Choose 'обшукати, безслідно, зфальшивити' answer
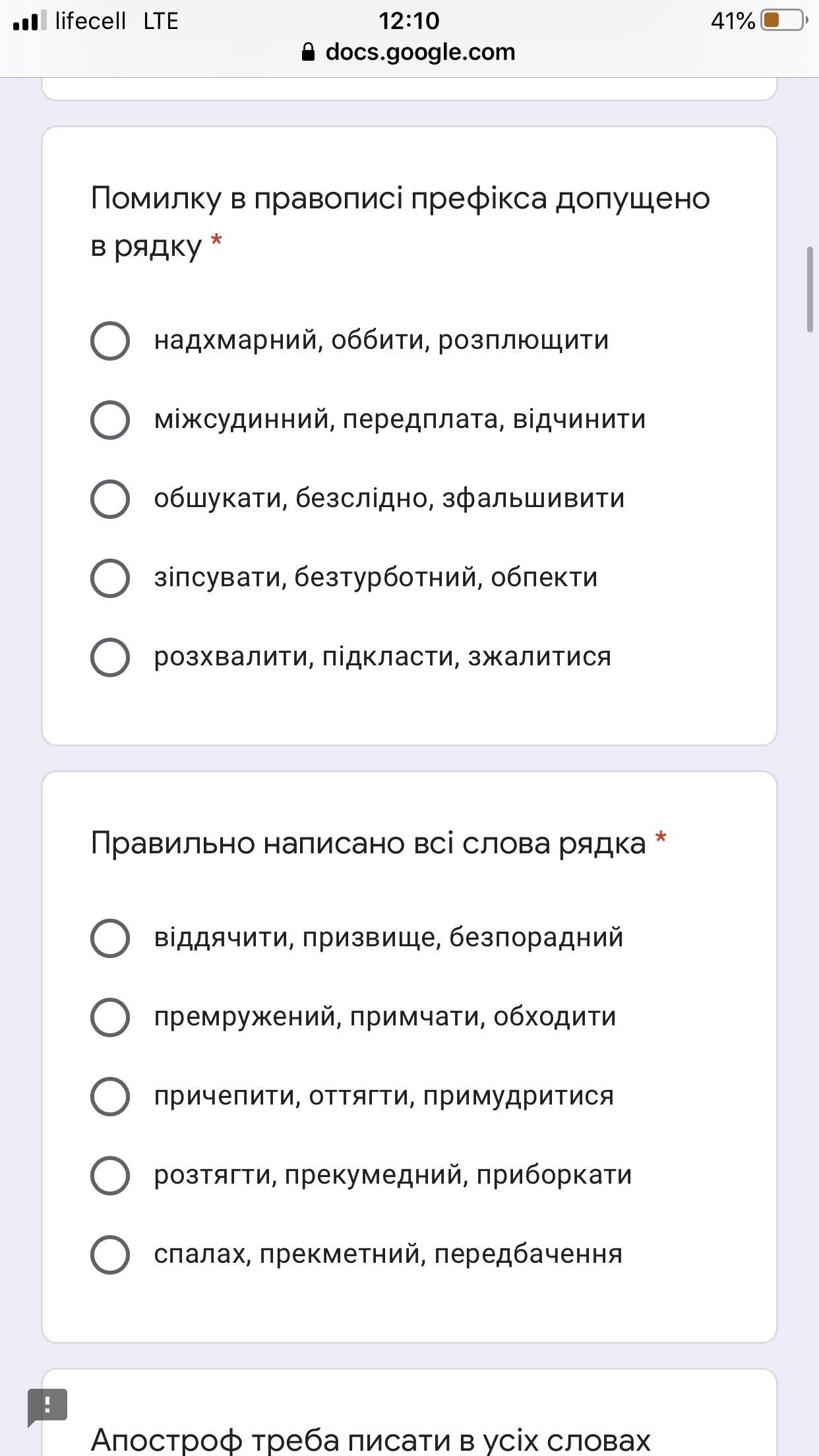 [x=110, y=499]
